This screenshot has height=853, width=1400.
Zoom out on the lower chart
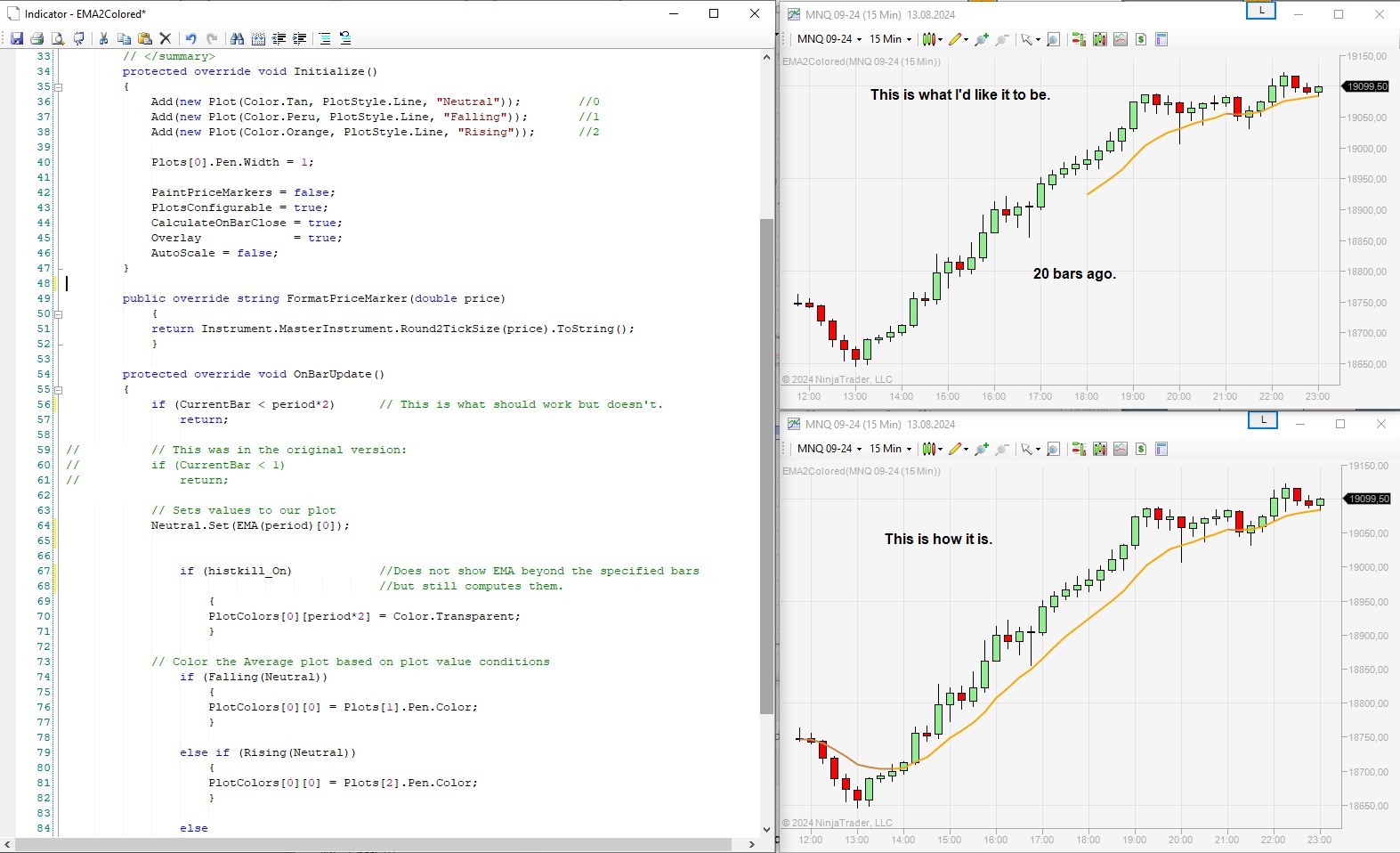(1002, 449)
